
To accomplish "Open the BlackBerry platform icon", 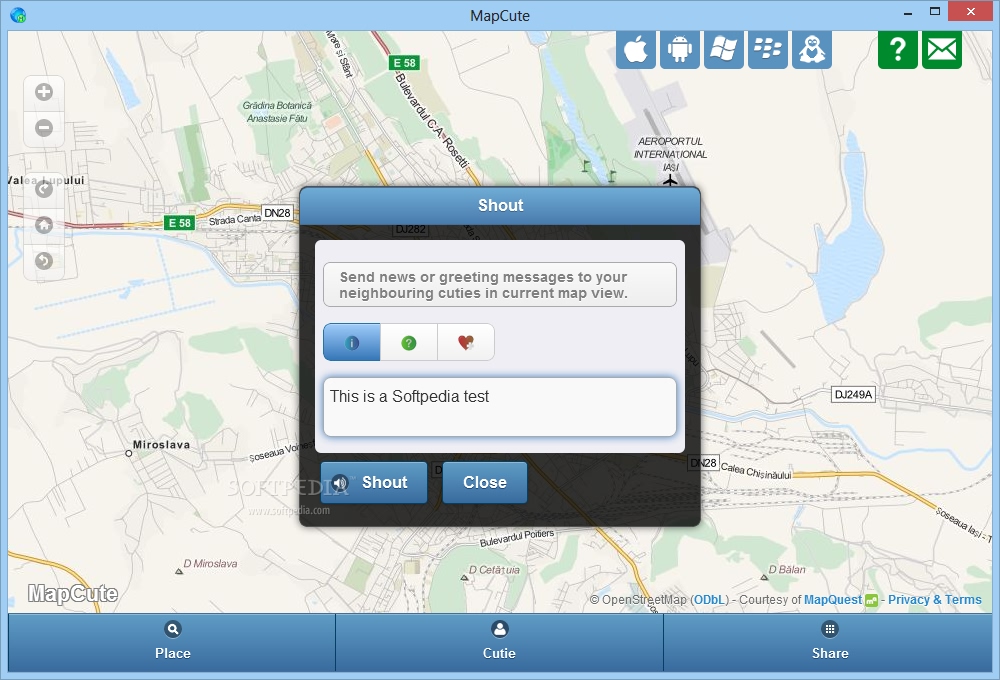I will 767,49.
